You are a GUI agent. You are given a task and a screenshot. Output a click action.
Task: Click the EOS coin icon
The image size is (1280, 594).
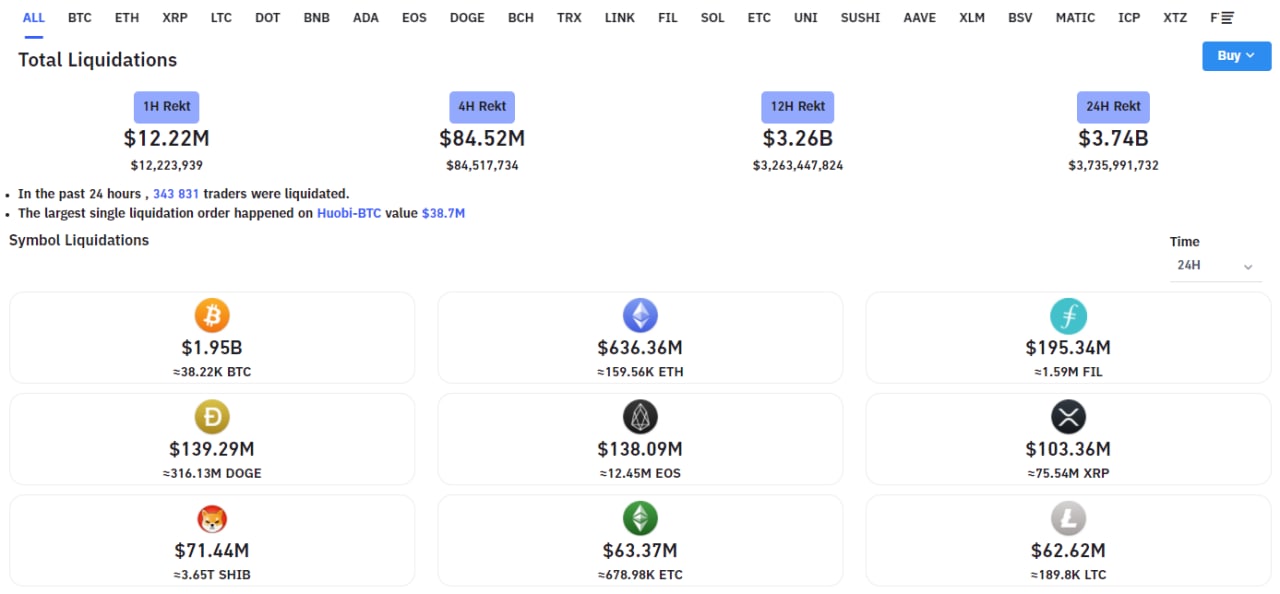click(x=640, y=417)
